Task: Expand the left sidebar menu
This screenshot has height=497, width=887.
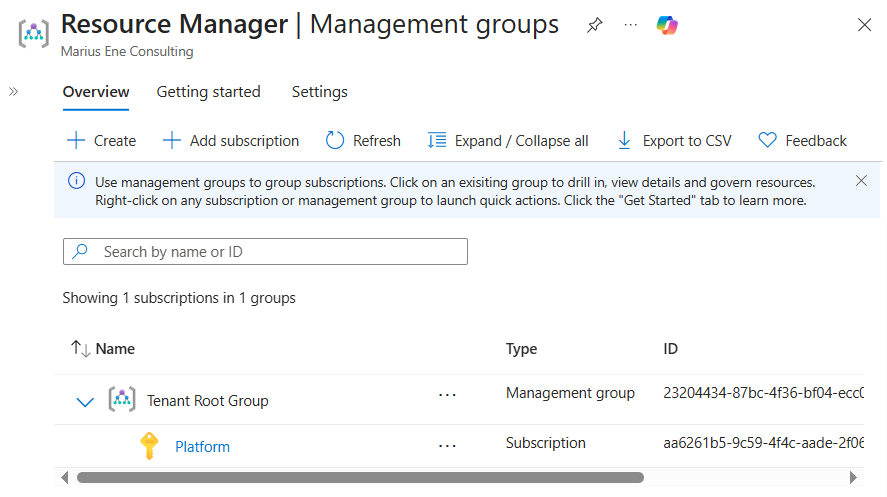Action: (x=14, y=91)
